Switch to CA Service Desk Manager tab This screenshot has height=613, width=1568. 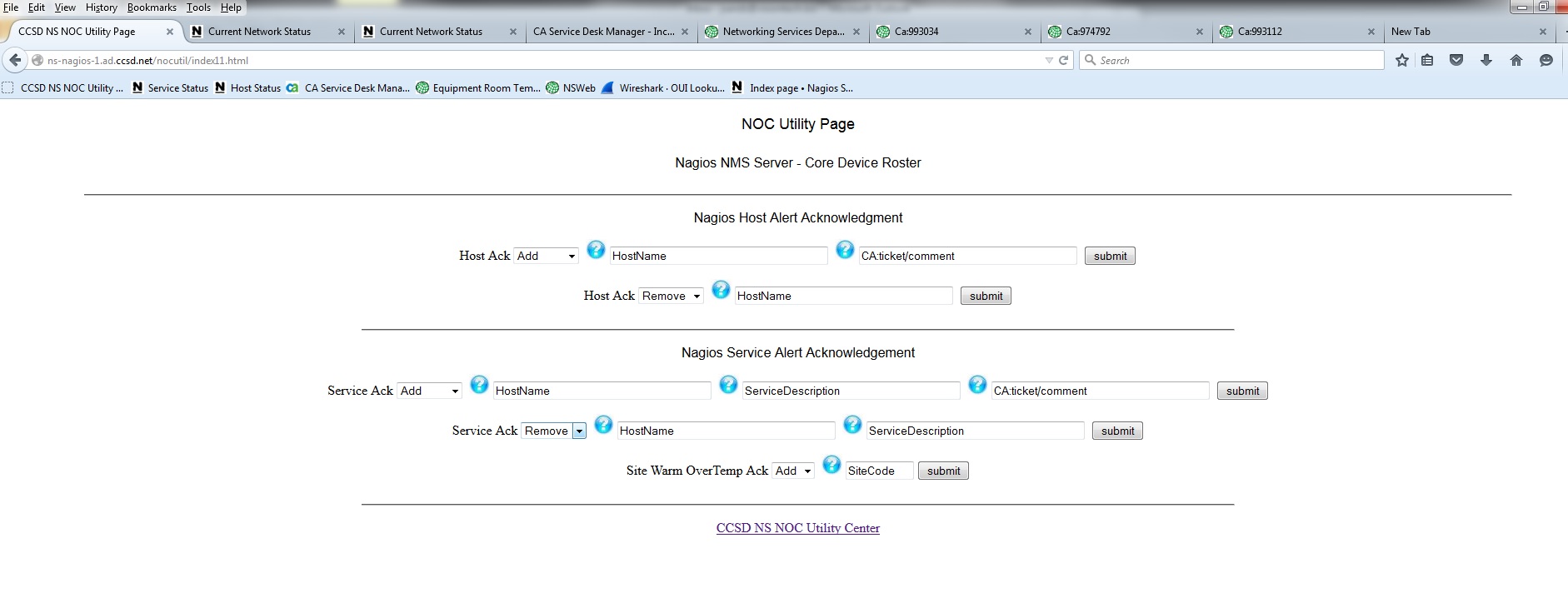(x=603, y=32)
